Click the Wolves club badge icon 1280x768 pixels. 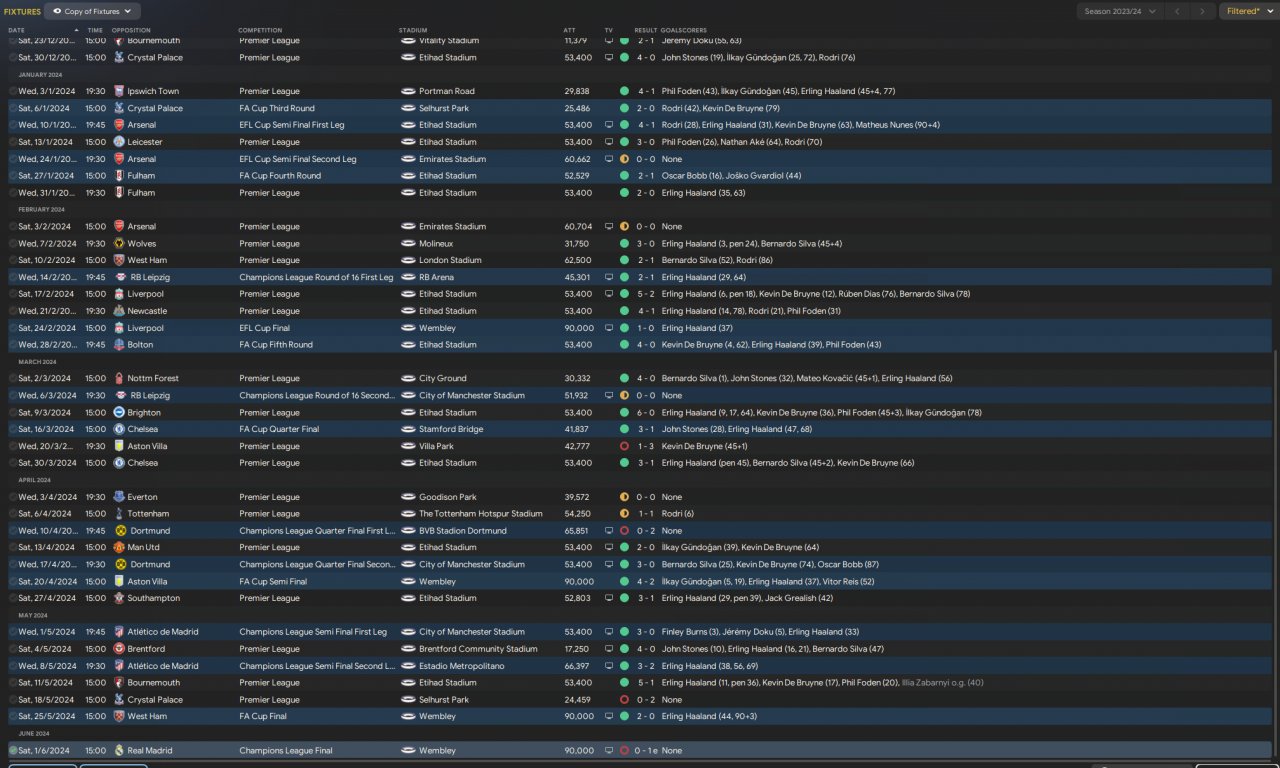click(x=119, y=243)
